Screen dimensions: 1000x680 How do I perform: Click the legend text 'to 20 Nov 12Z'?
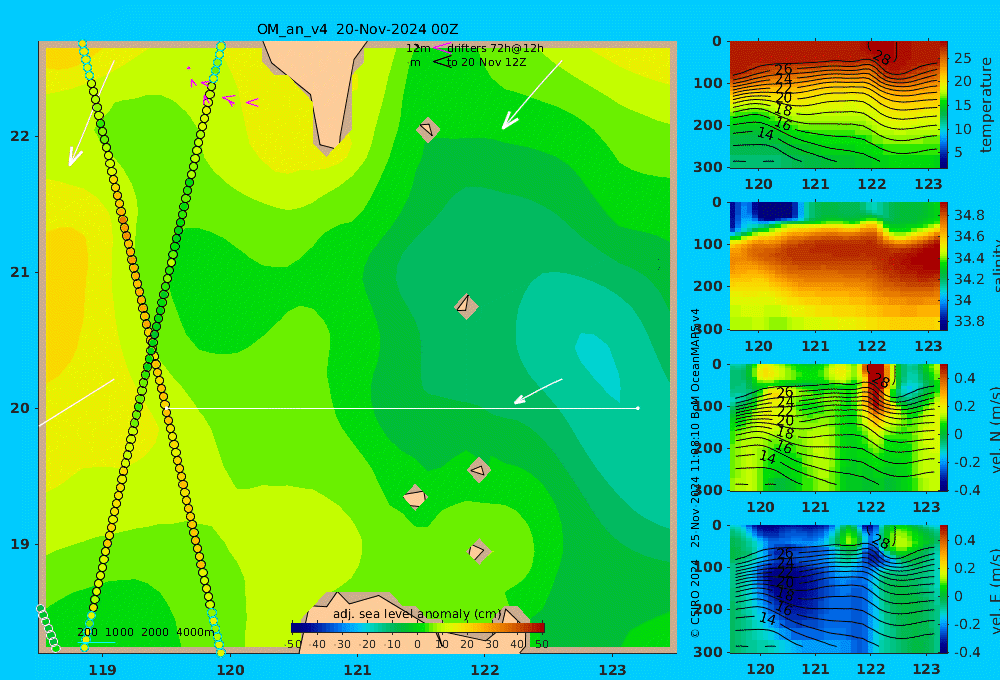point(487,63)
